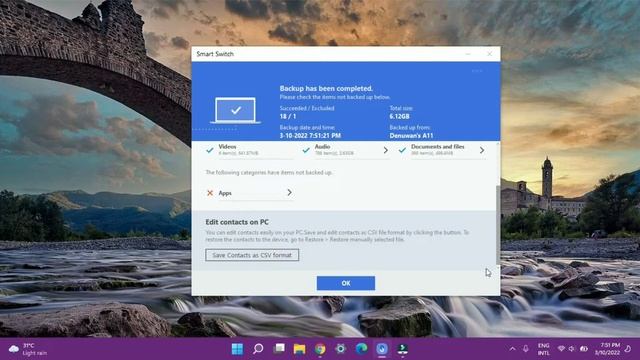Click Save Contacts as CSV format

coord(252,255)
